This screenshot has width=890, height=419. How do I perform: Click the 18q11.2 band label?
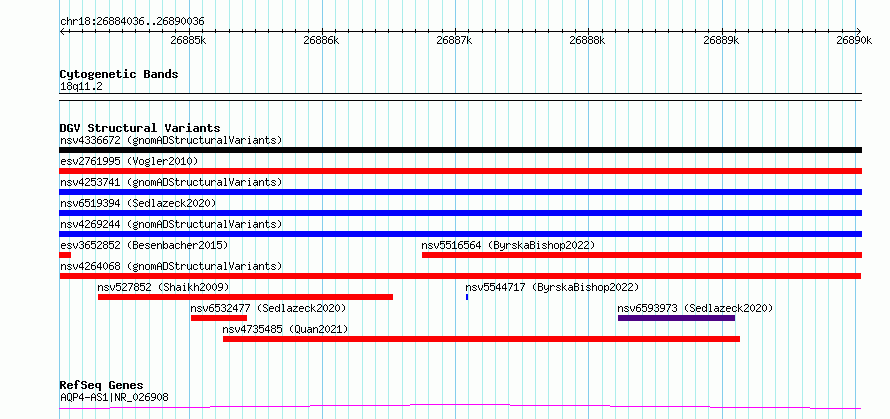81,87
